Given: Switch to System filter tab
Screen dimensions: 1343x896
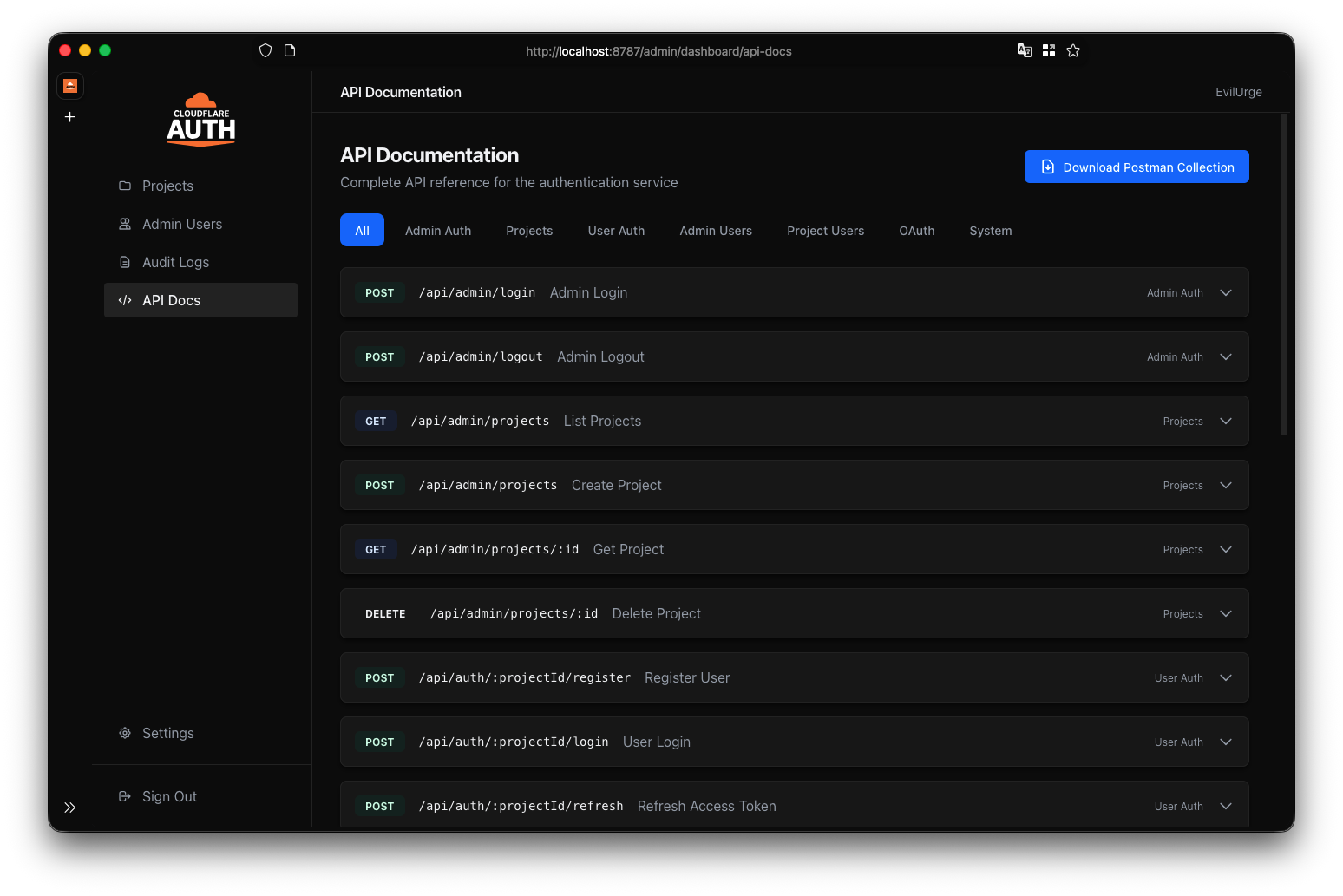Looking at the screenshot, I should coord(990,231).
